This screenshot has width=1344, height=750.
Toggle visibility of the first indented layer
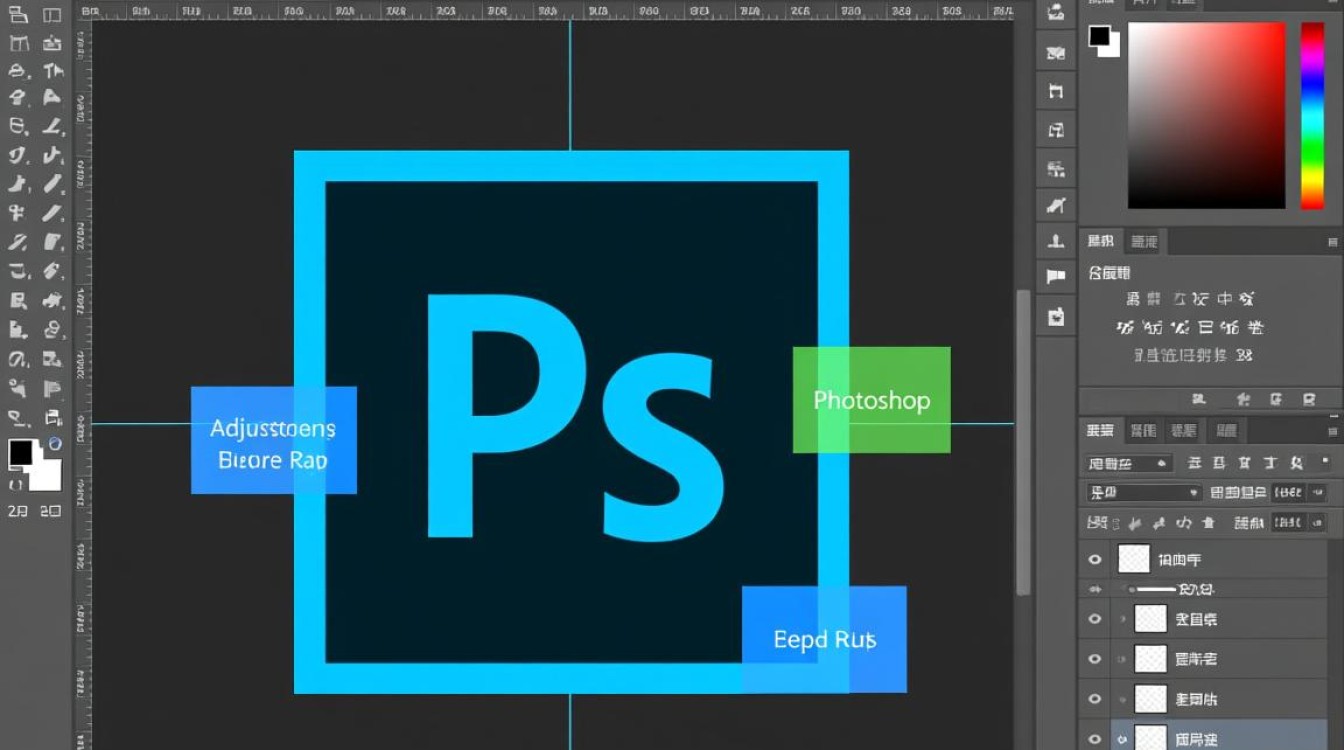pyautogui.click(x=1095, y=620)
